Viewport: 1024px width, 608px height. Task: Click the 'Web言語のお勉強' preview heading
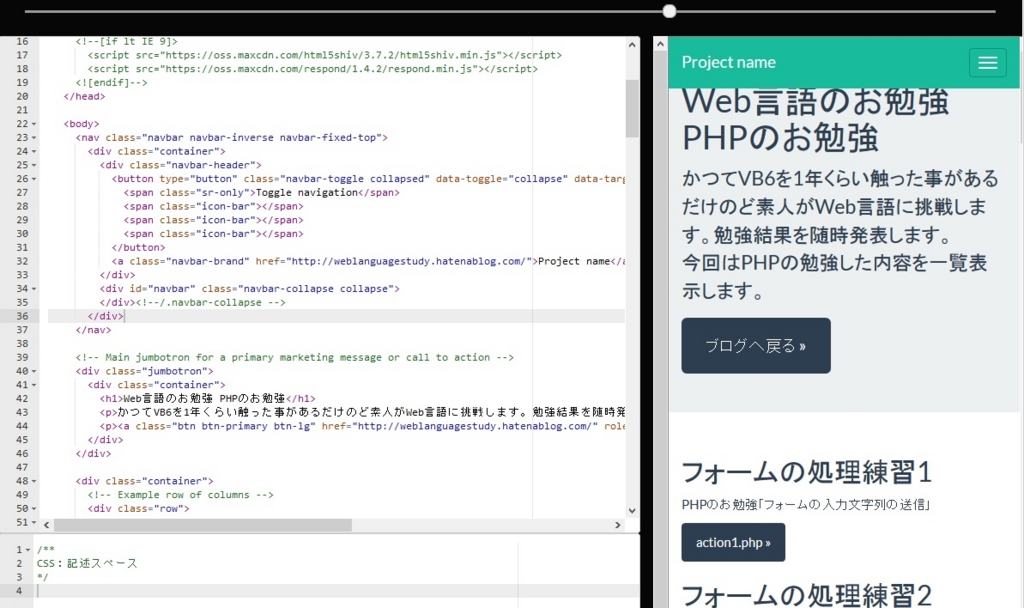click(x=815, y=102)
